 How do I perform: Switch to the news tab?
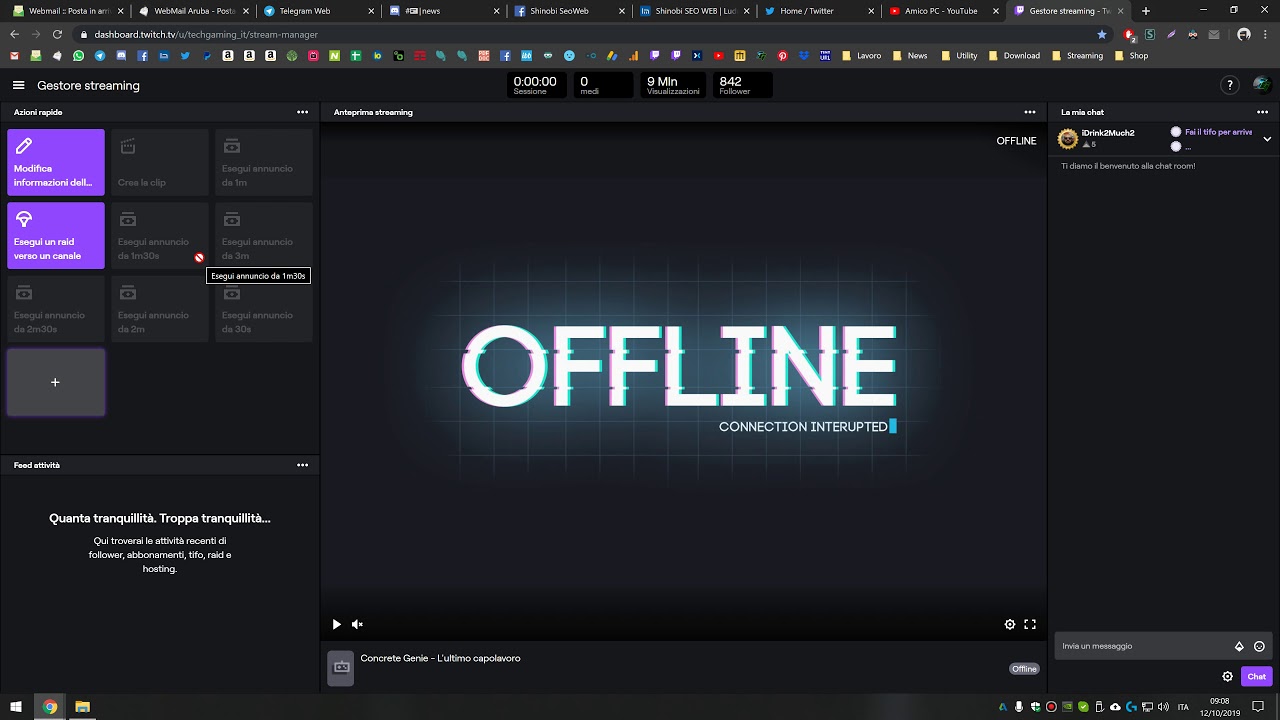pos(442,11)
